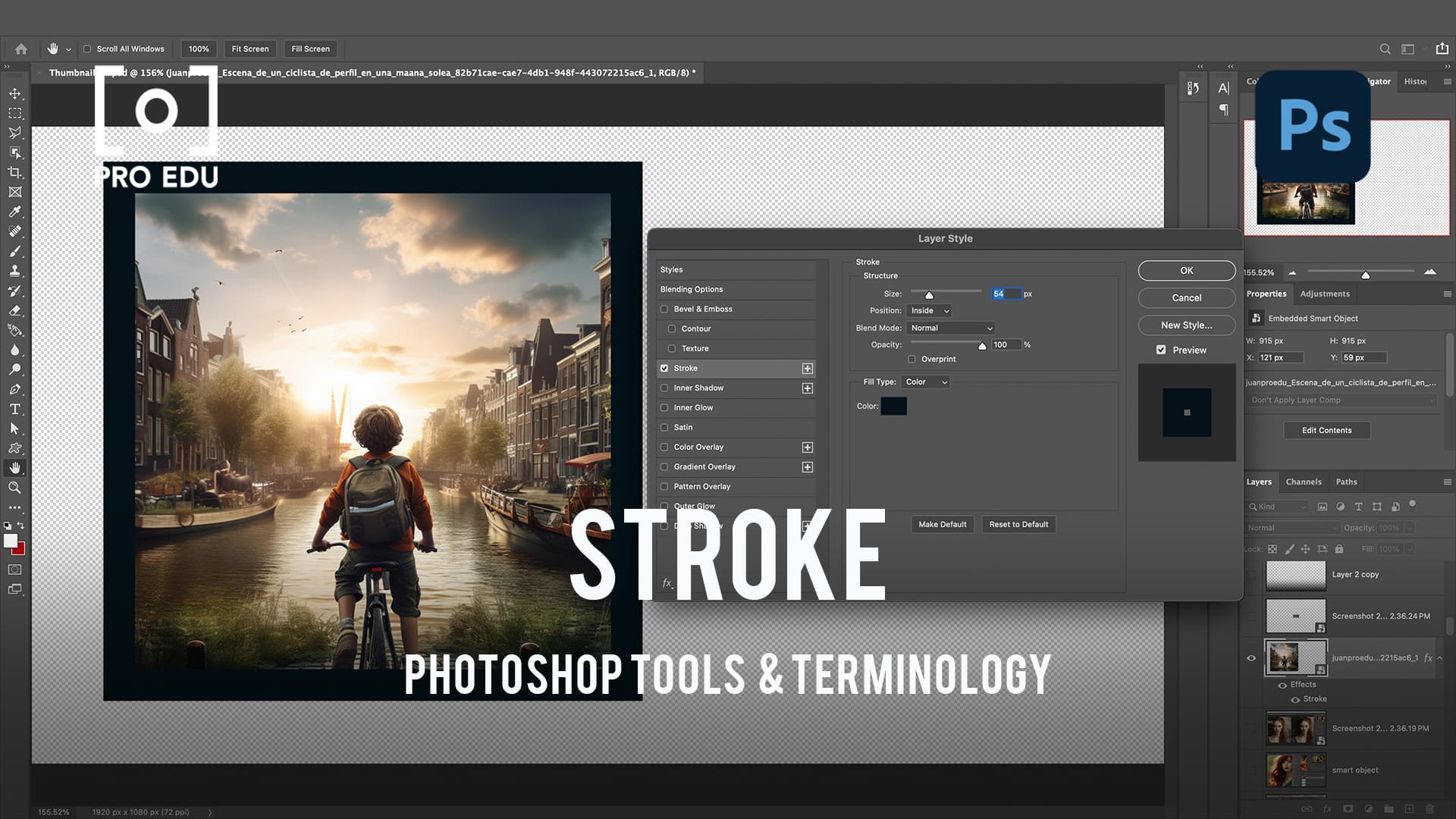Open the Paths tab
1456x819 pixels.
point(1347,482)
